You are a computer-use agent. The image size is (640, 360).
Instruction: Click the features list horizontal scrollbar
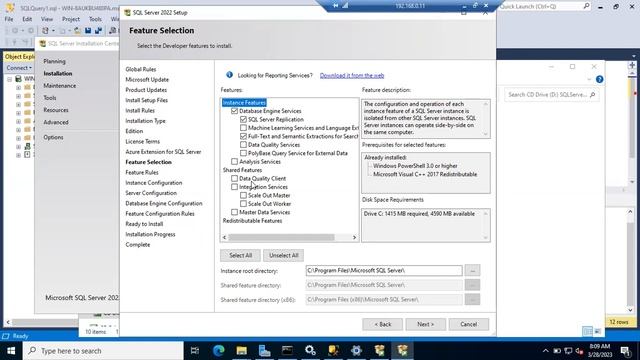coord(281,237)
